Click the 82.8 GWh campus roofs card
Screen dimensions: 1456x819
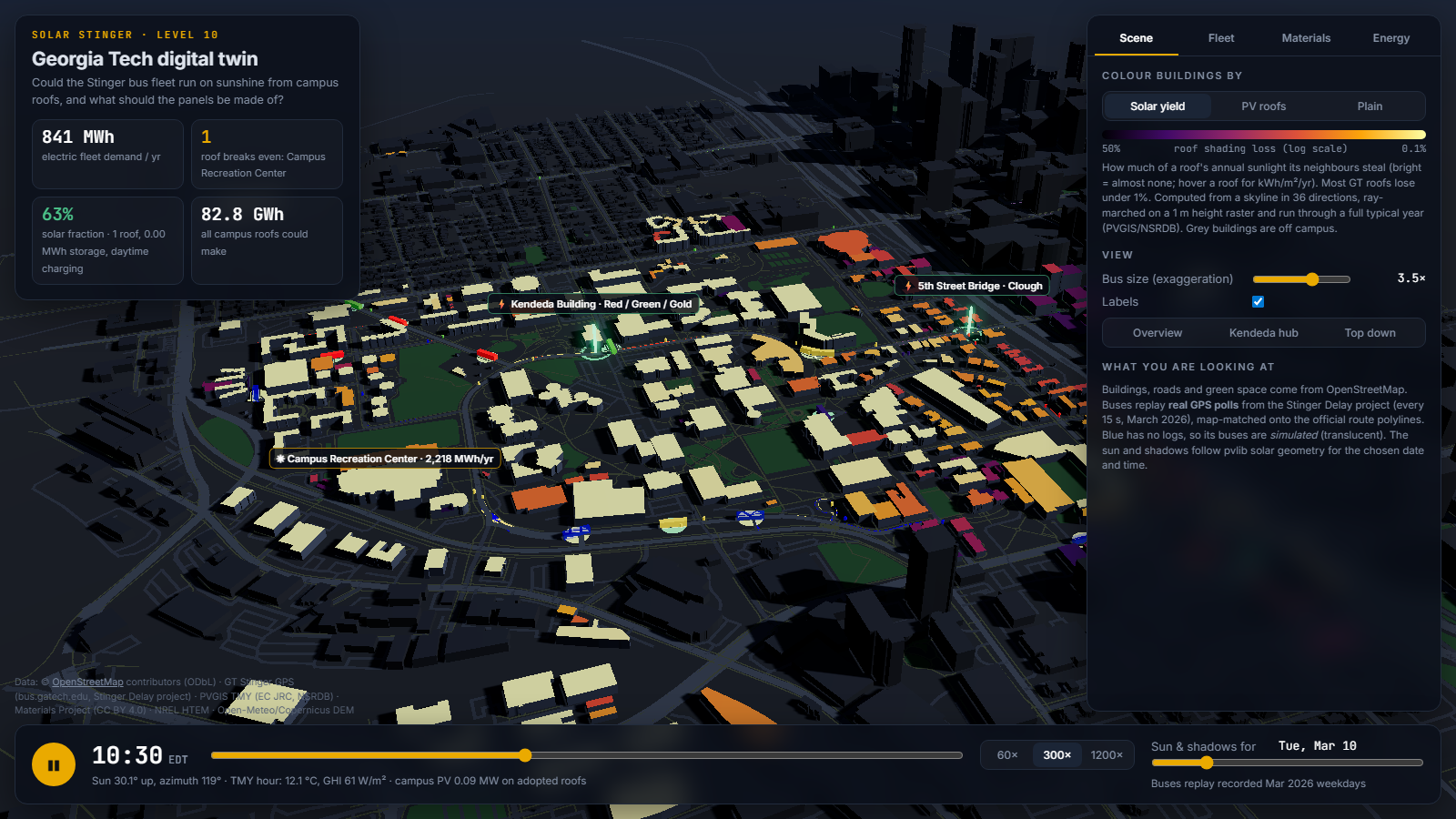pyautogui.click(x=267, y=241)
